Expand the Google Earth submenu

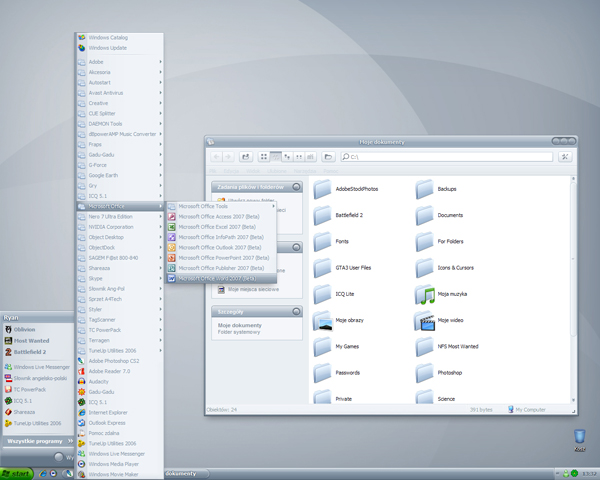click(120, 175)
